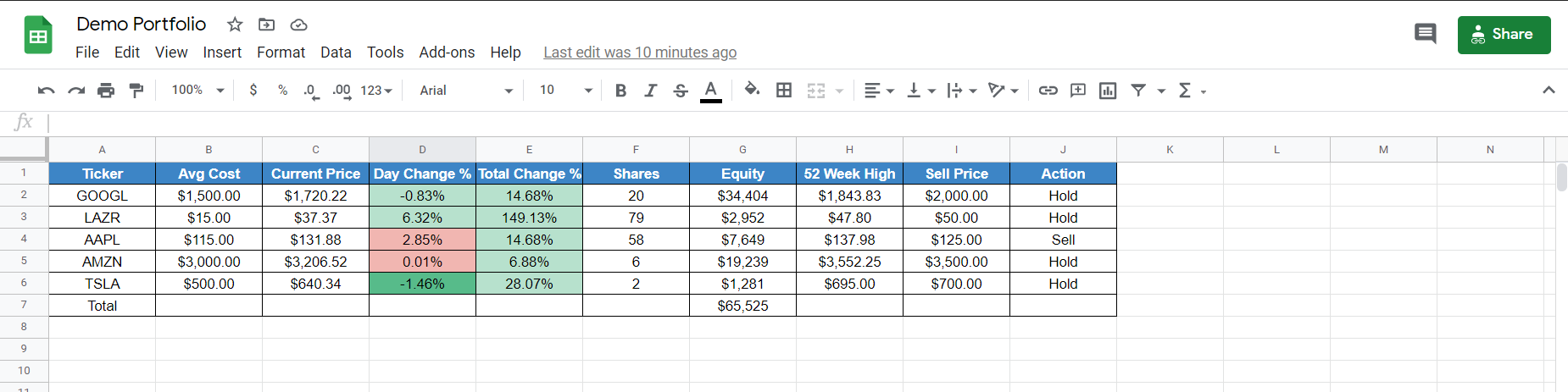This screenshot has width=1568, height=392.
Task: Click the Insert comment icon
Action: pyautogui.click(x=1078, y=91)
